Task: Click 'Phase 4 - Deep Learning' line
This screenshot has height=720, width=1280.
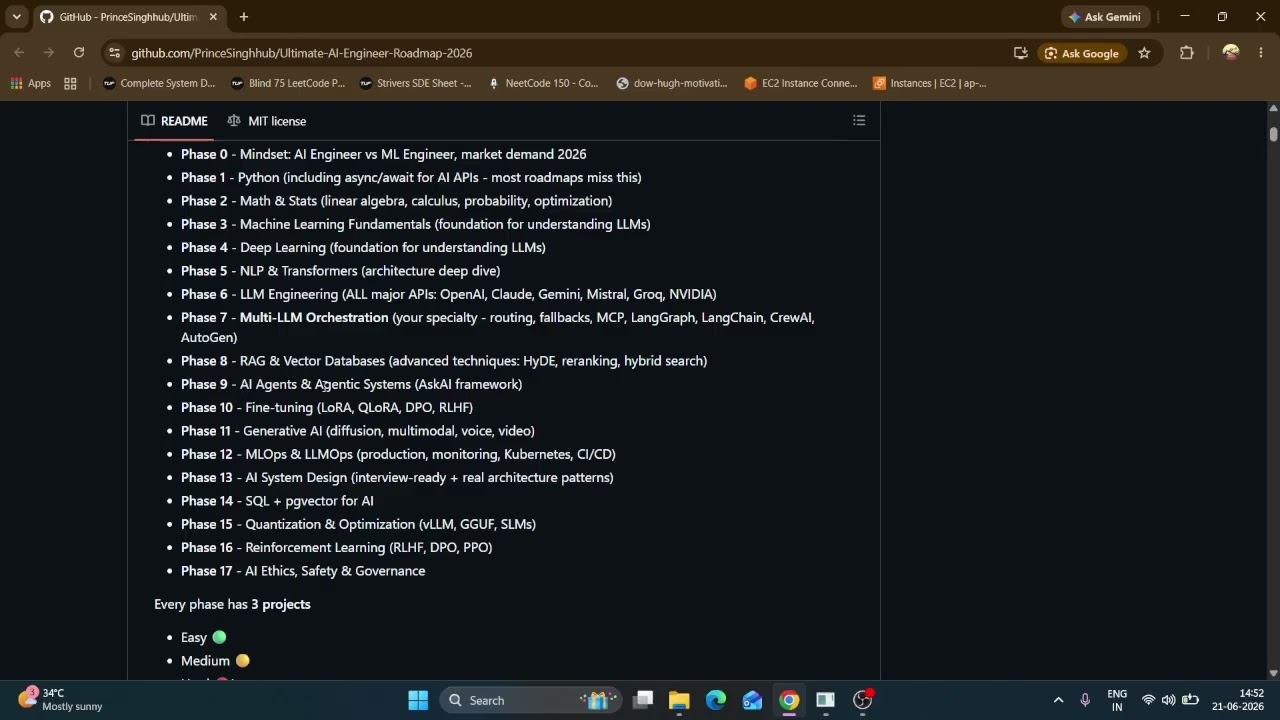Action: click(363, 247)
